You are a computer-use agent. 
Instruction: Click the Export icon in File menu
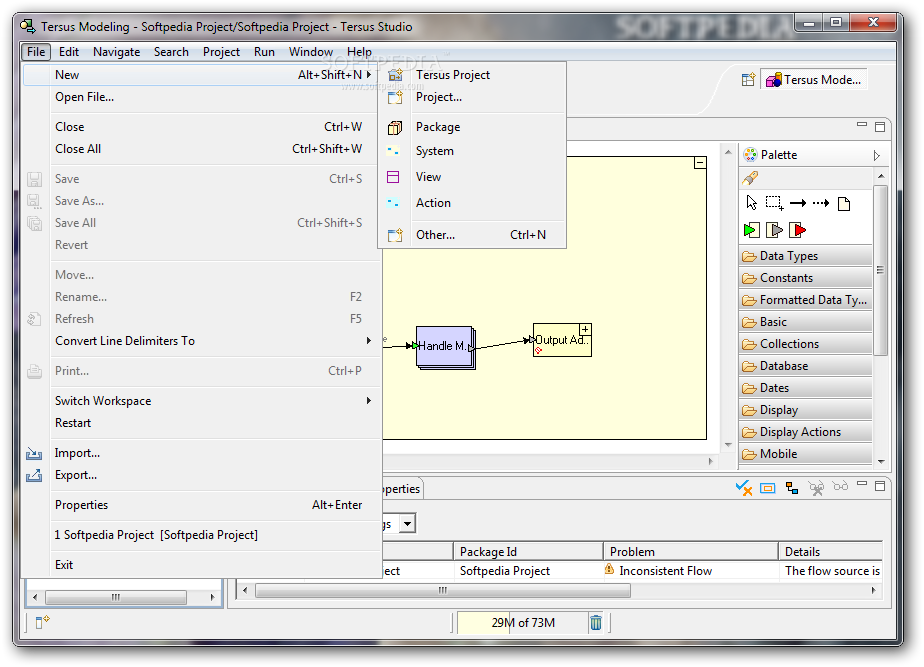click(x=34, y=475)
